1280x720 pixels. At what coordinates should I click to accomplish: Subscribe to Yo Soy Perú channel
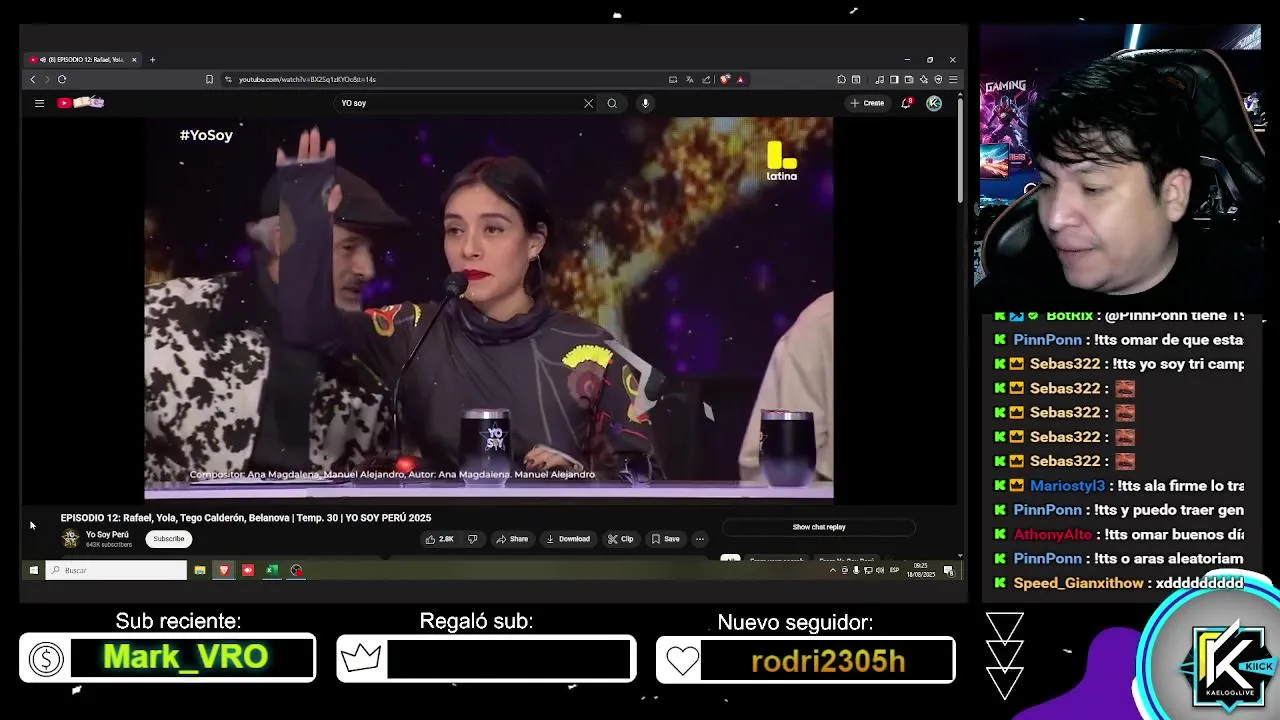point(169,539)
